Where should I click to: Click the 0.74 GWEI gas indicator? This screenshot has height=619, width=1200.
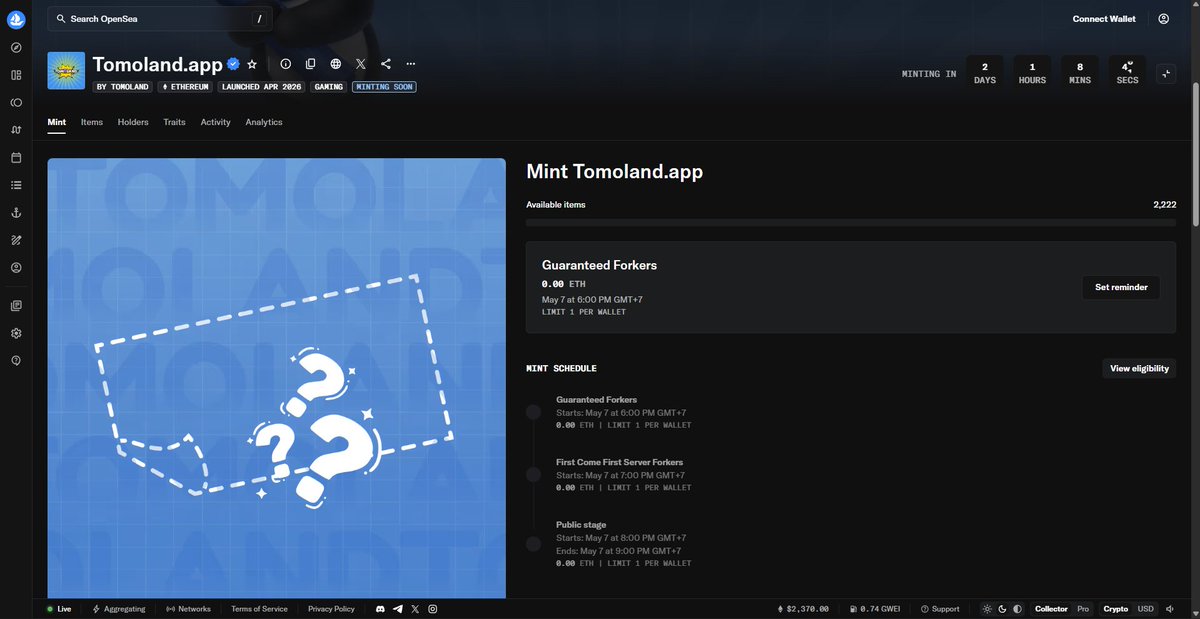(x=877, y=609)
